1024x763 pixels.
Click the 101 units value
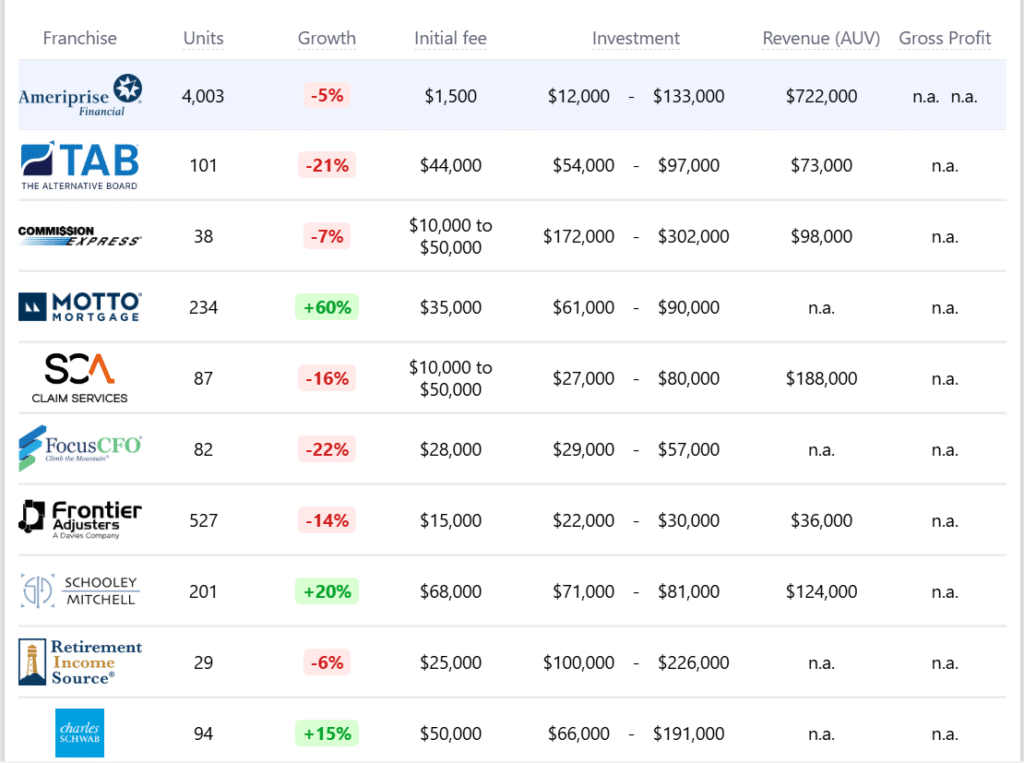(203, 165)
